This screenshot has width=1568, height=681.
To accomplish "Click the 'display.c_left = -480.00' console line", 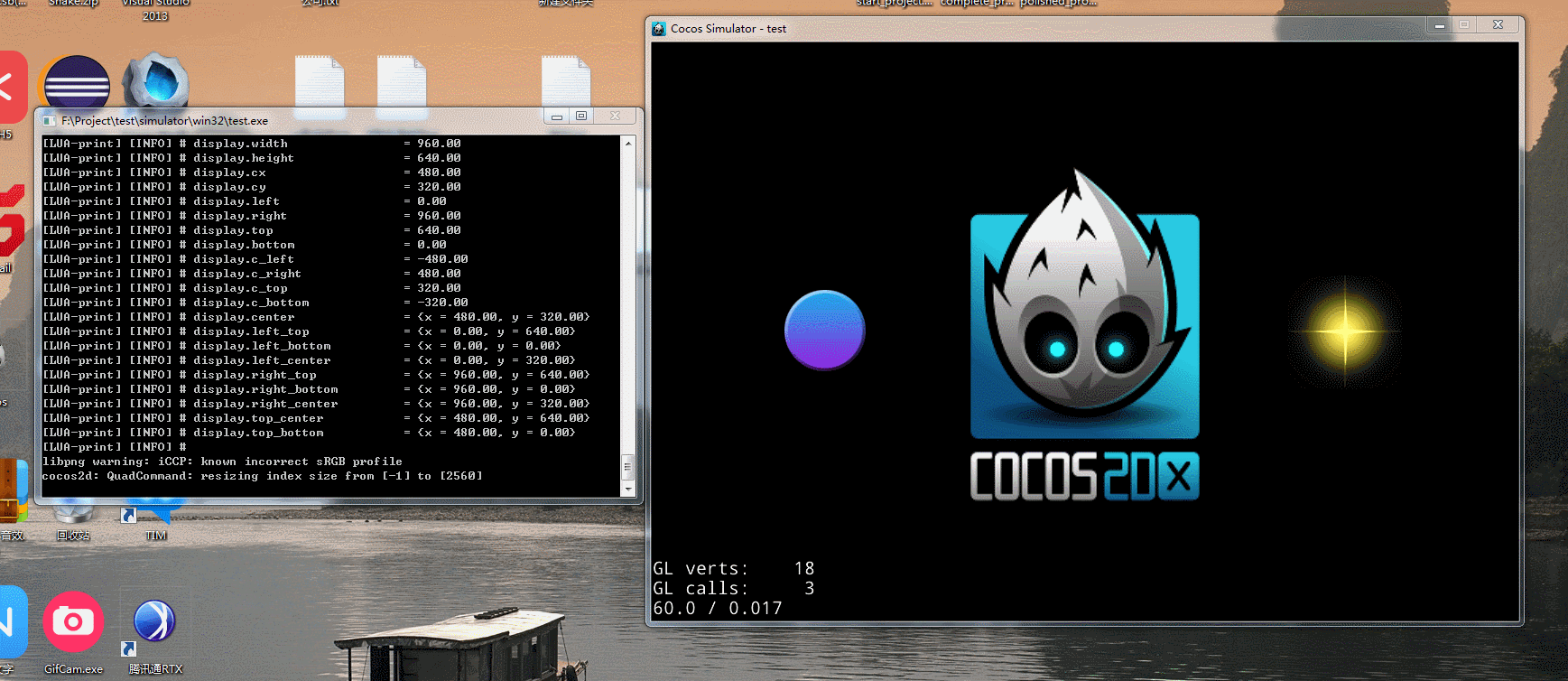I will 255,259.
